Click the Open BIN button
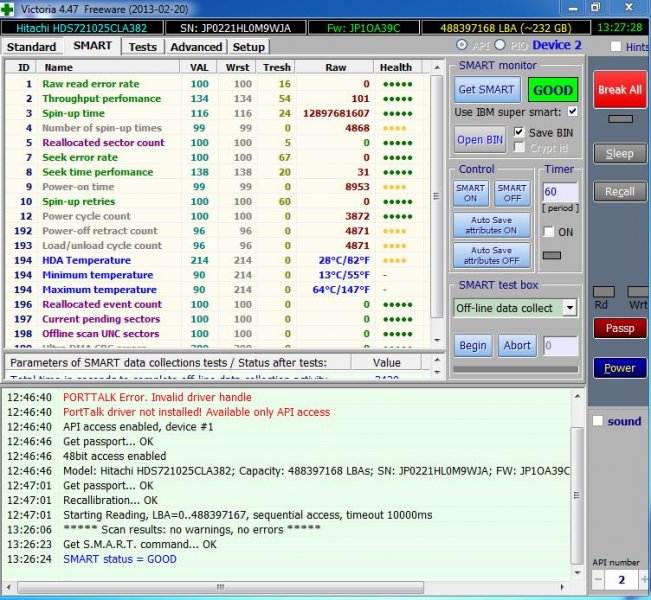The height and width of the screenshot is (600, 651). point(479,139)
